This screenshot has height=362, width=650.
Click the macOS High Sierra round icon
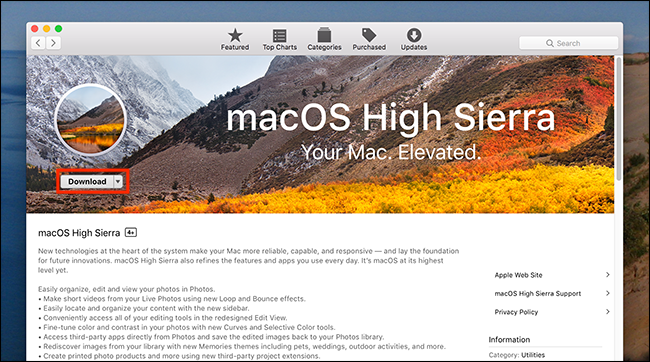click(x=90, y=120)
